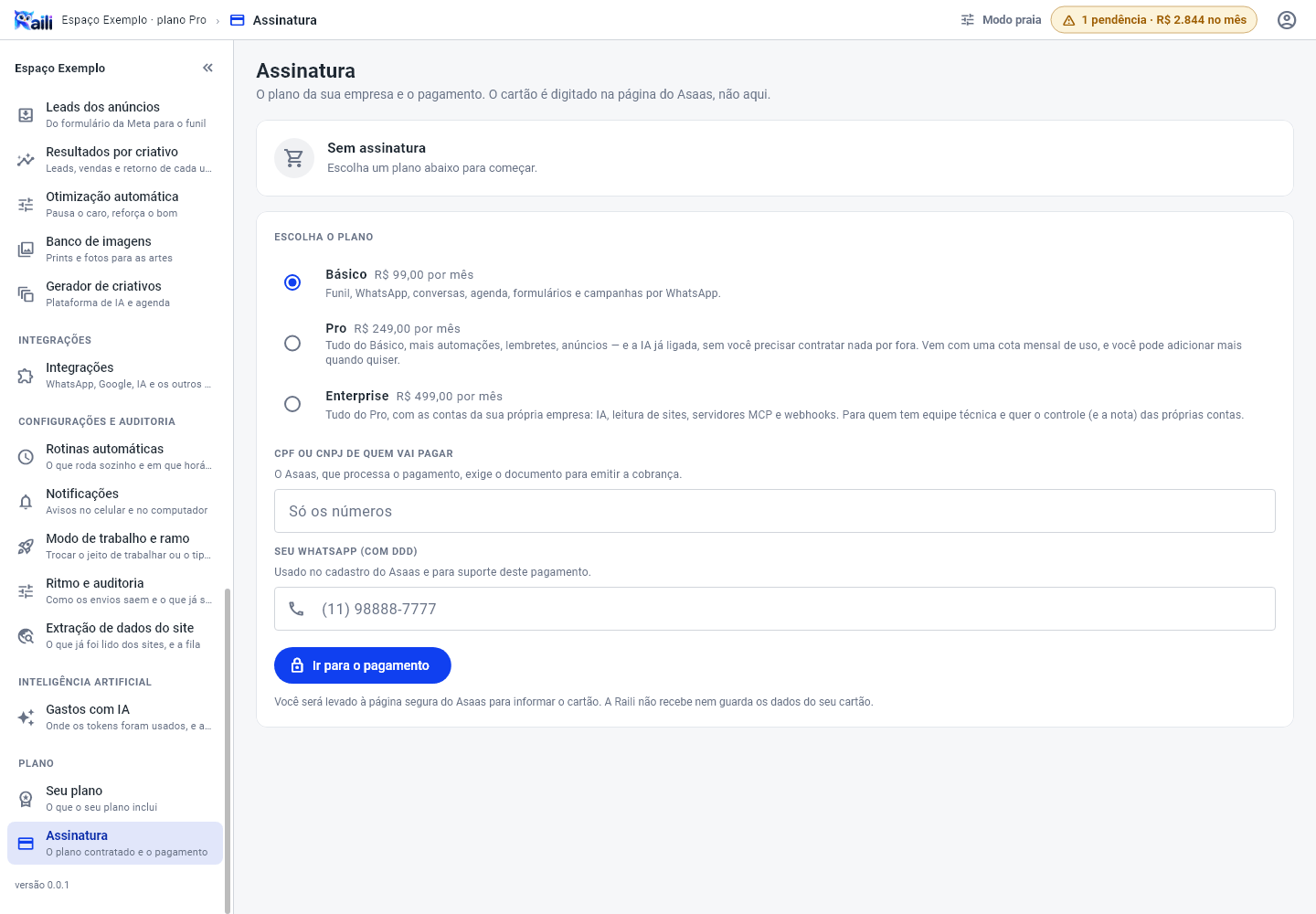Image resolution: width=1316 pixels, height=914 pixels.
Task: Click versão 0.0.1 text in sidebar
Action: (42, 885)
